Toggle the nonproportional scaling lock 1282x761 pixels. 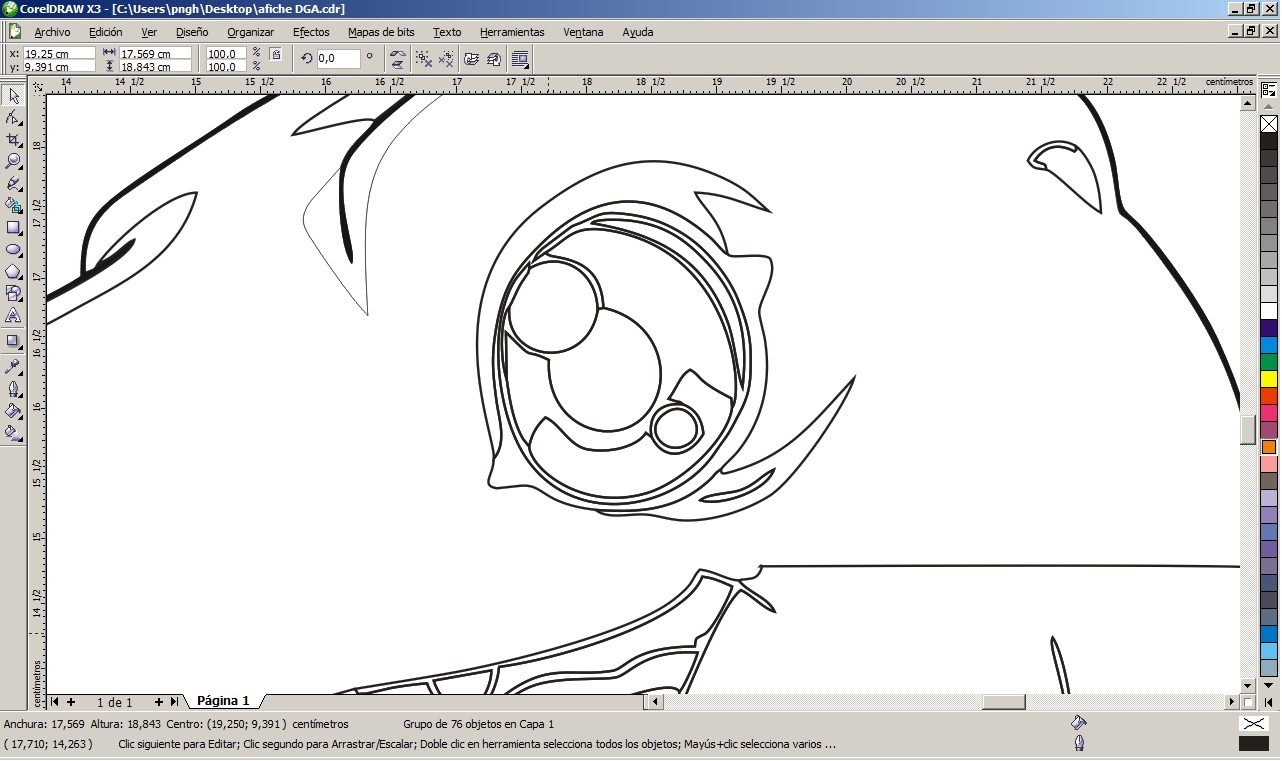tap(275, 54)
